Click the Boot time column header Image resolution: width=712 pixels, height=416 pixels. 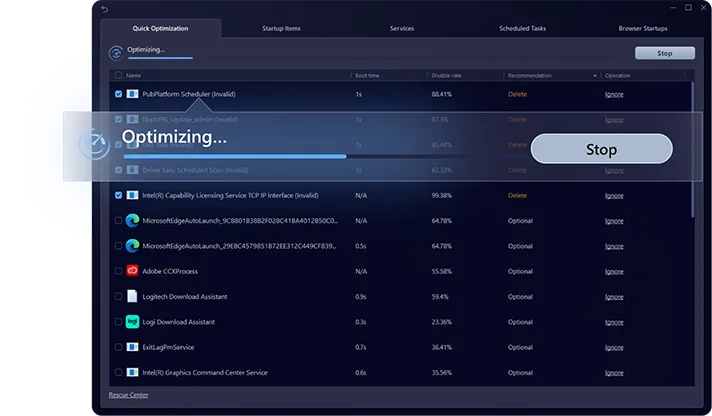[367, 75]
